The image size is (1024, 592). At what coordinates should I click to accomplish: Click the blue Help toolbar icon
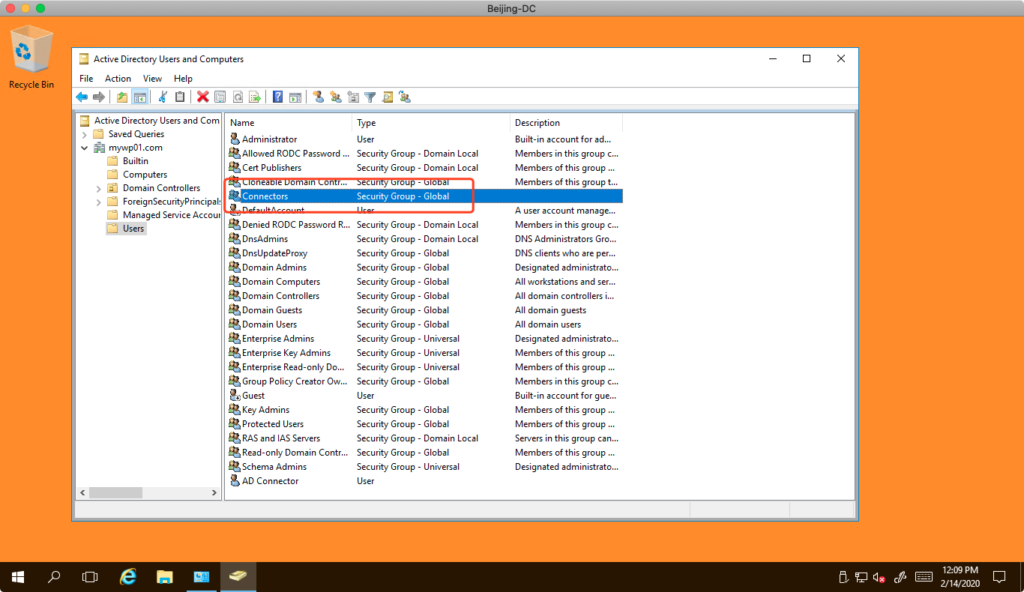pyautogui.click(x=278, y=97)
